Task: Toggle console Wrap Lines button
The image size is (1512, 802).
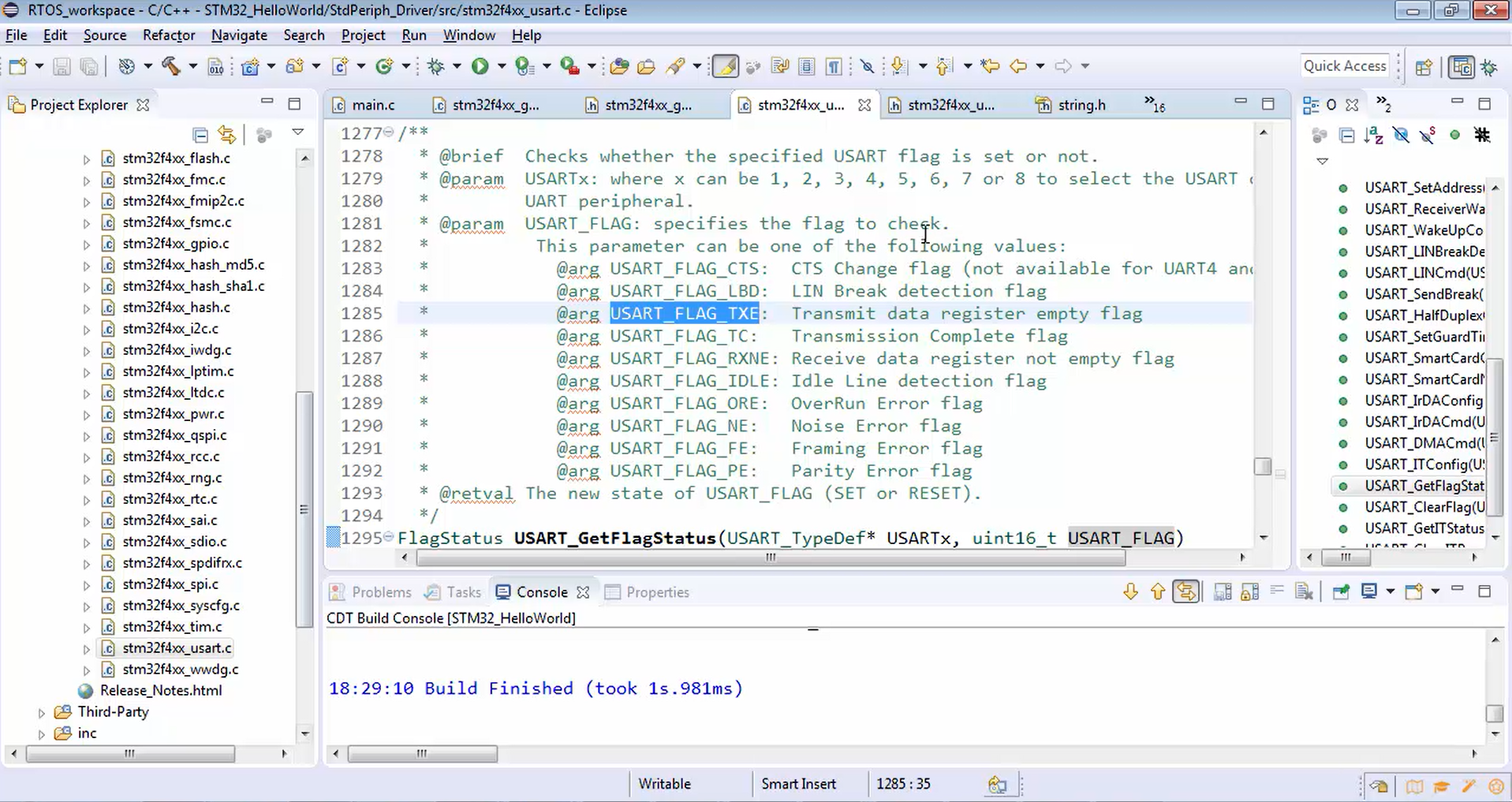Action: [x=1276, y=591]
